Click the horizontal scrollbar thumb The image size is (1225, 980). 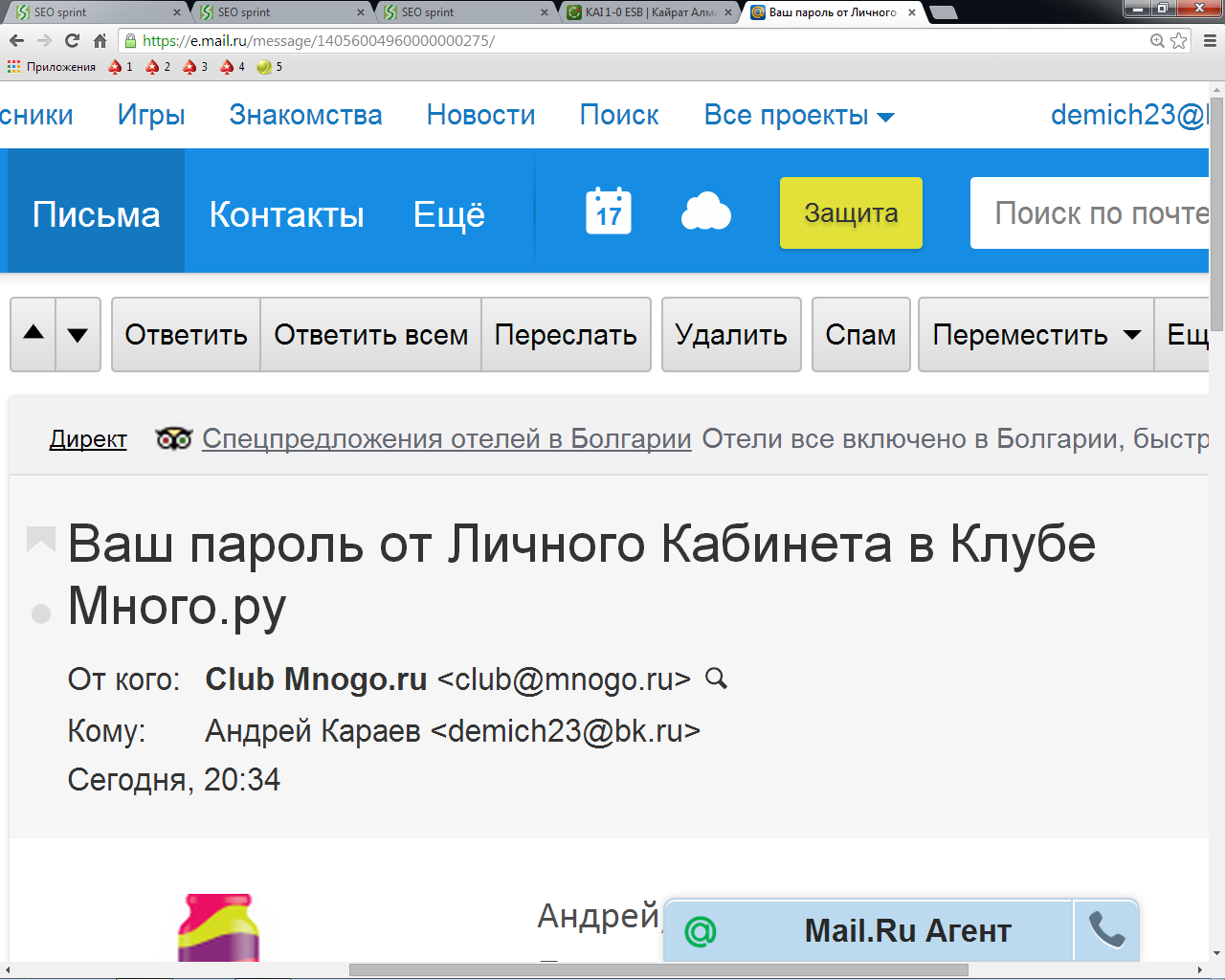click(658, 970)
